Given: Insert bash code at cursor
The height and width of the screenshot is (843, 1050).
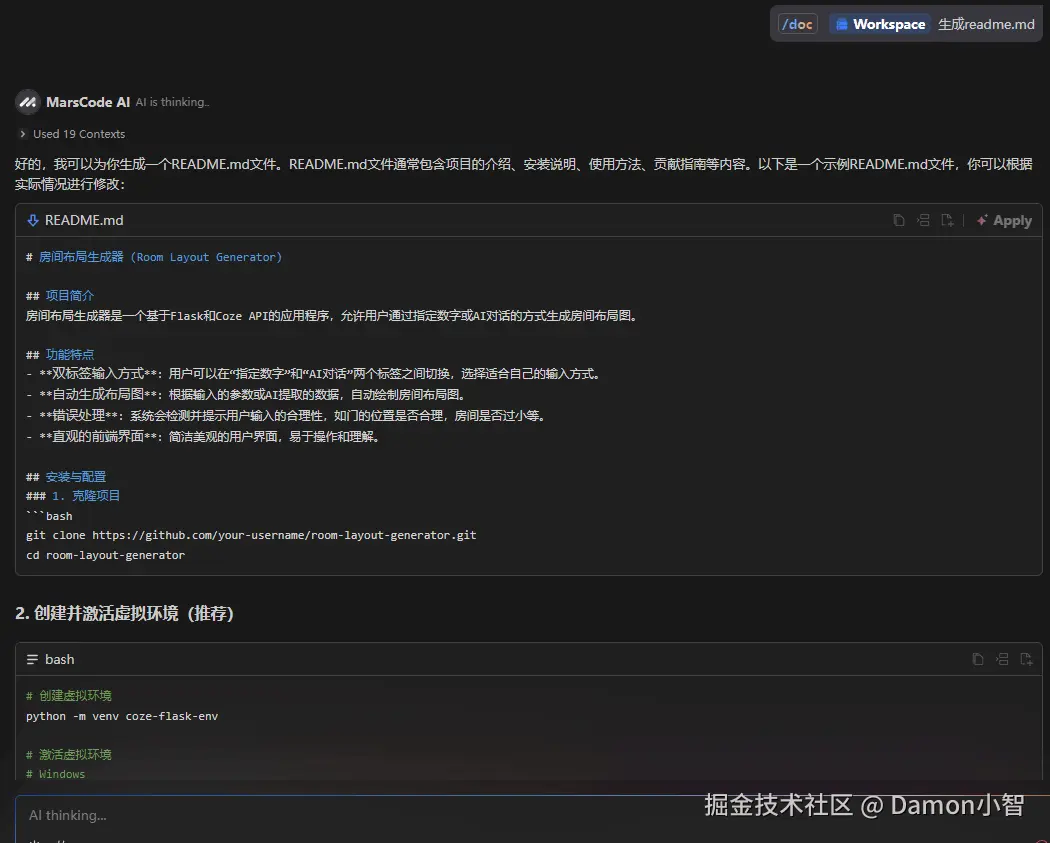Looking at the screenshot, I should click(x=1002, y=660).
